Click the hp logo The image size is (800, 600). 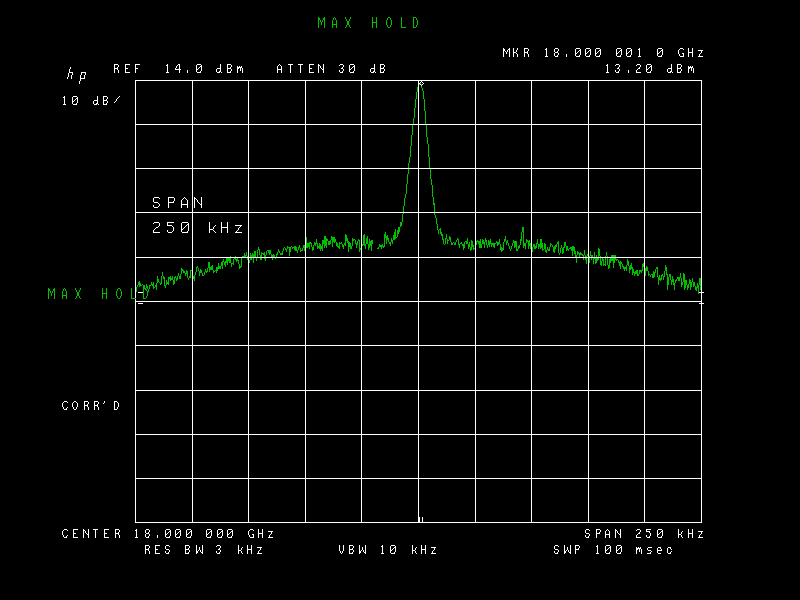click(77, 75)
